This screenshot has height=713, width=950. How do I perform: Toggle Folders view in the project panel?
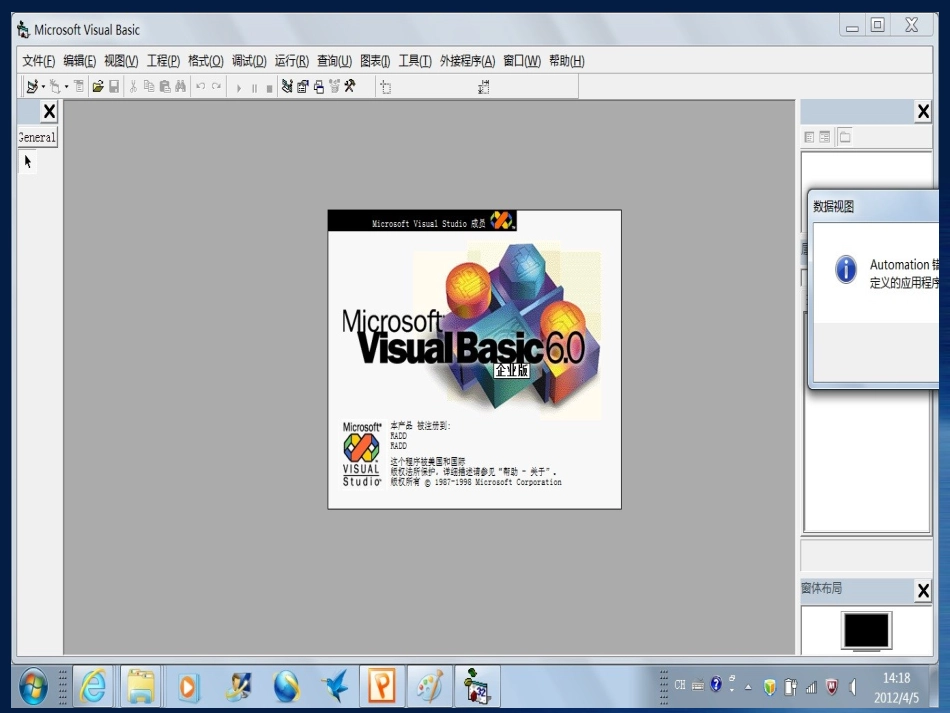(x=844, y=137)
